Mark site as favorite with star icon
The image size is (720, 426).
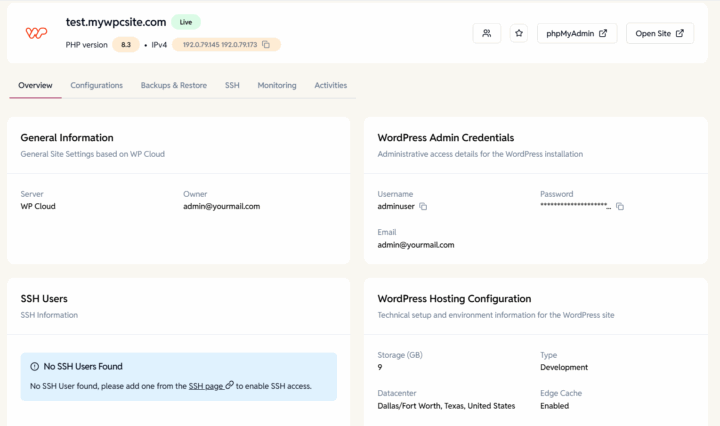tap(519, 33)
